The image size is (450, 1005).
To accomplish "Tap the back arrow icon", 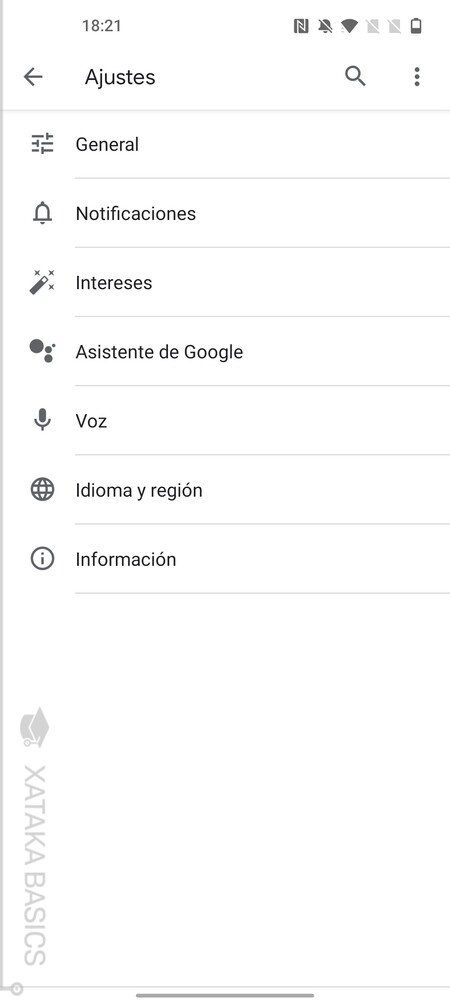I will tap(33, 77).
